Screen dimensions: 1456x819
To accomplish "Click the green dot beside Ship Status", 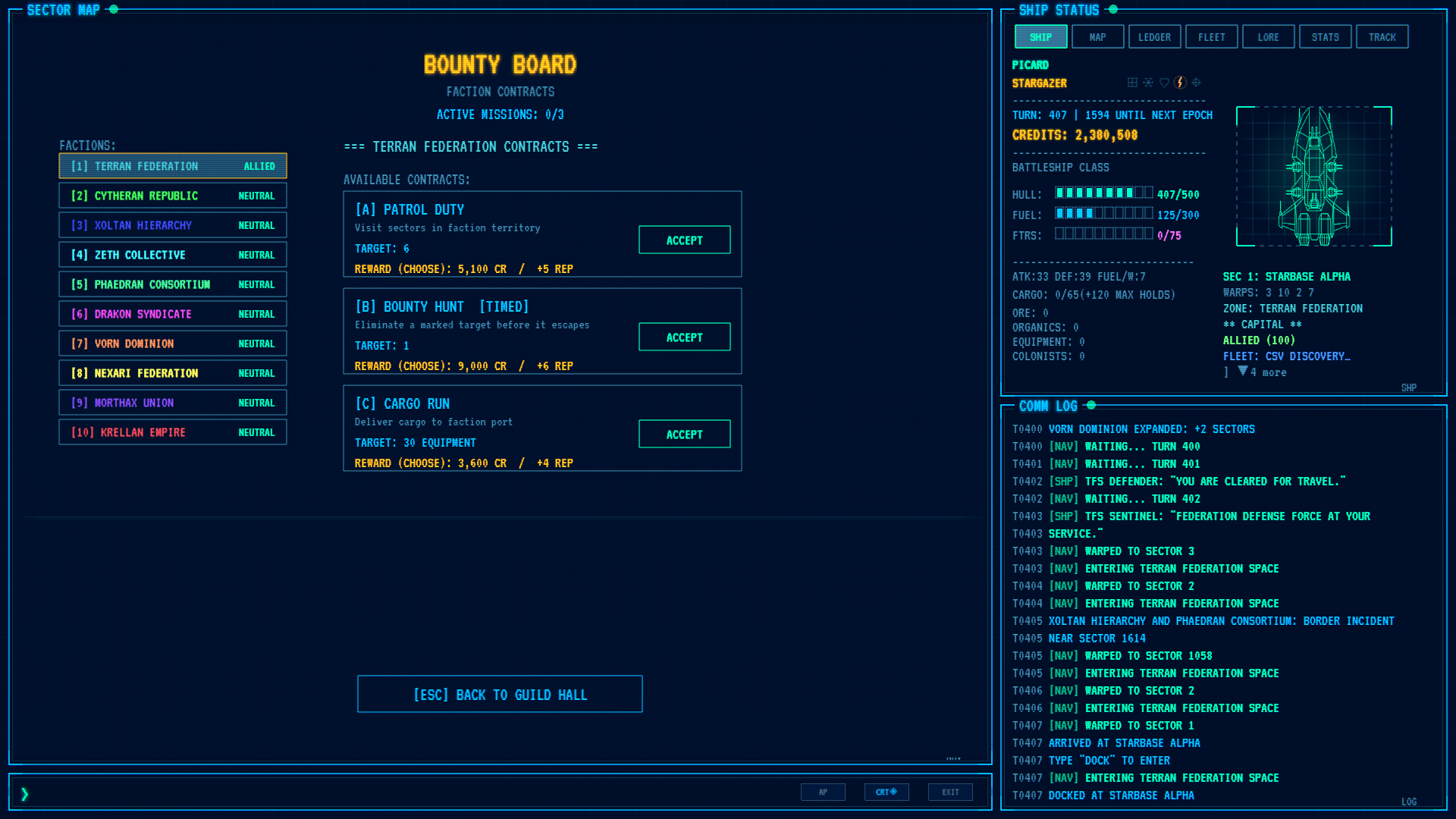I will (x=1113, y=10).
